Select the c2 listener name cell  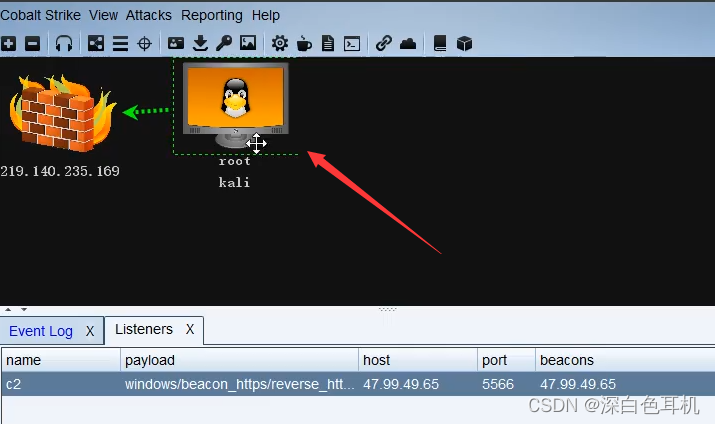[61, 384]
